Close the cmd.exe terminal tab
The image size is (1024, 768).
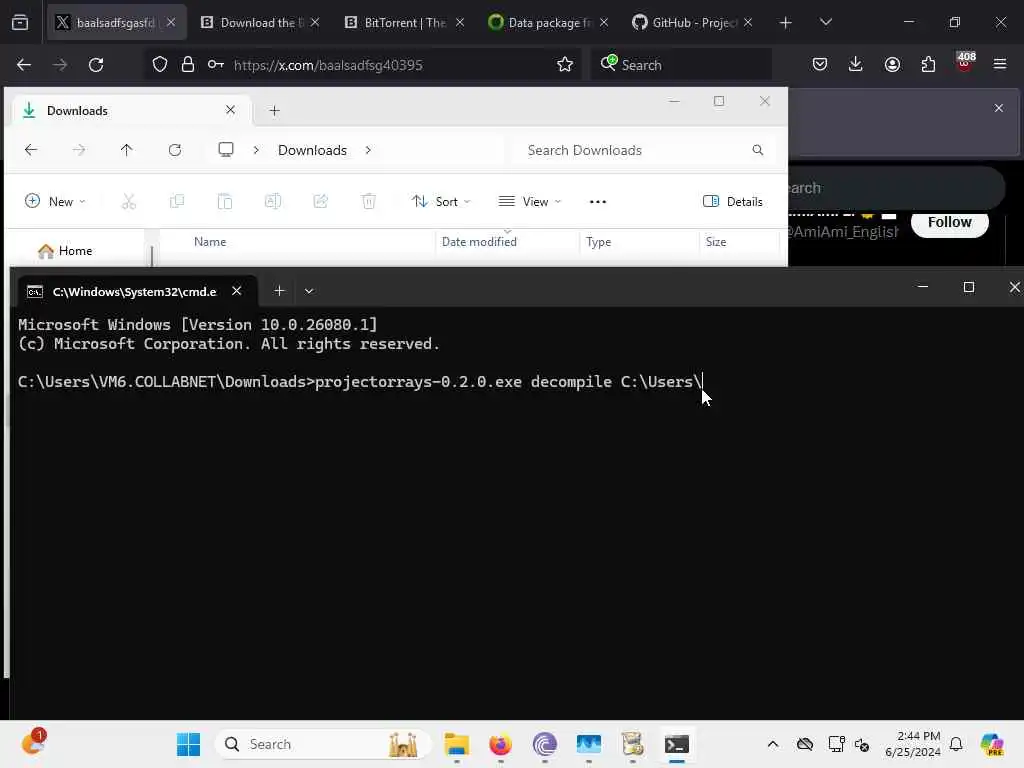click(236, 291)
